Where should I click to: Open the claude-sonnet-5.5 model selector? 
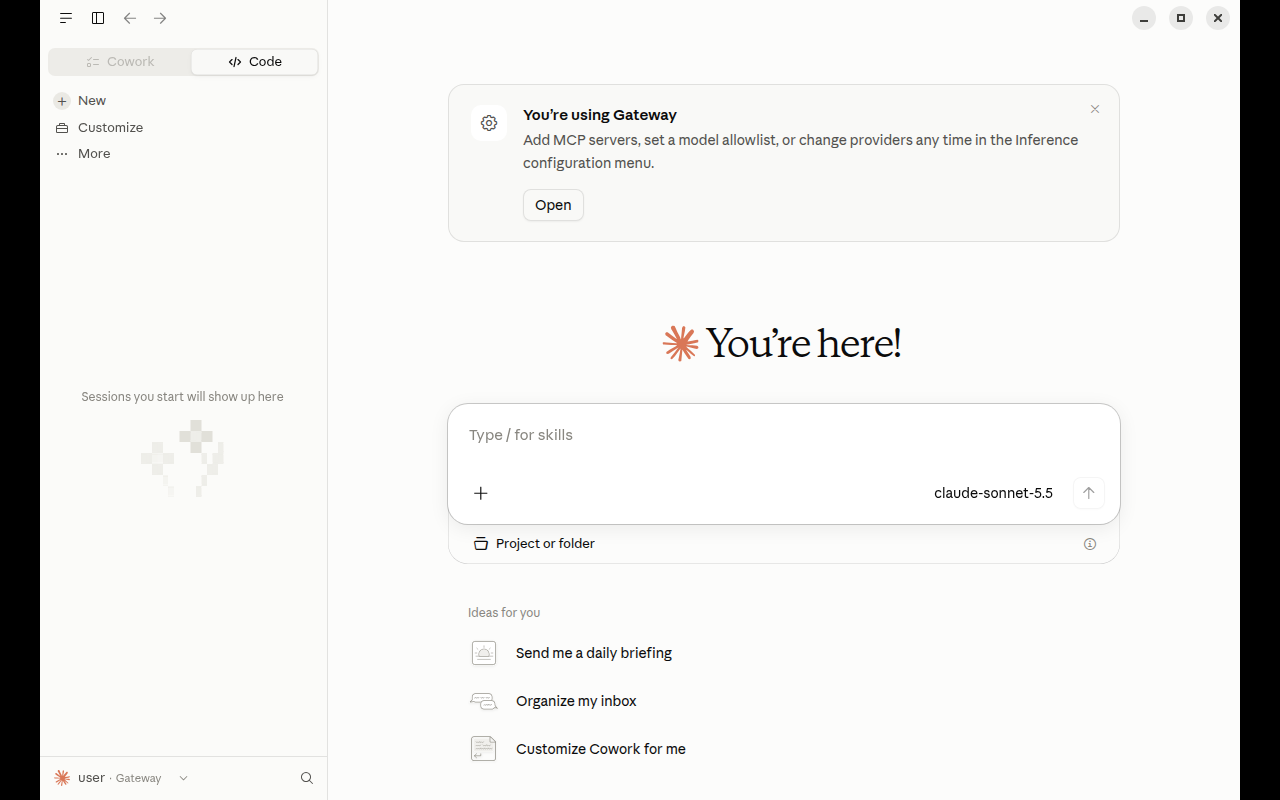point(993,493)
